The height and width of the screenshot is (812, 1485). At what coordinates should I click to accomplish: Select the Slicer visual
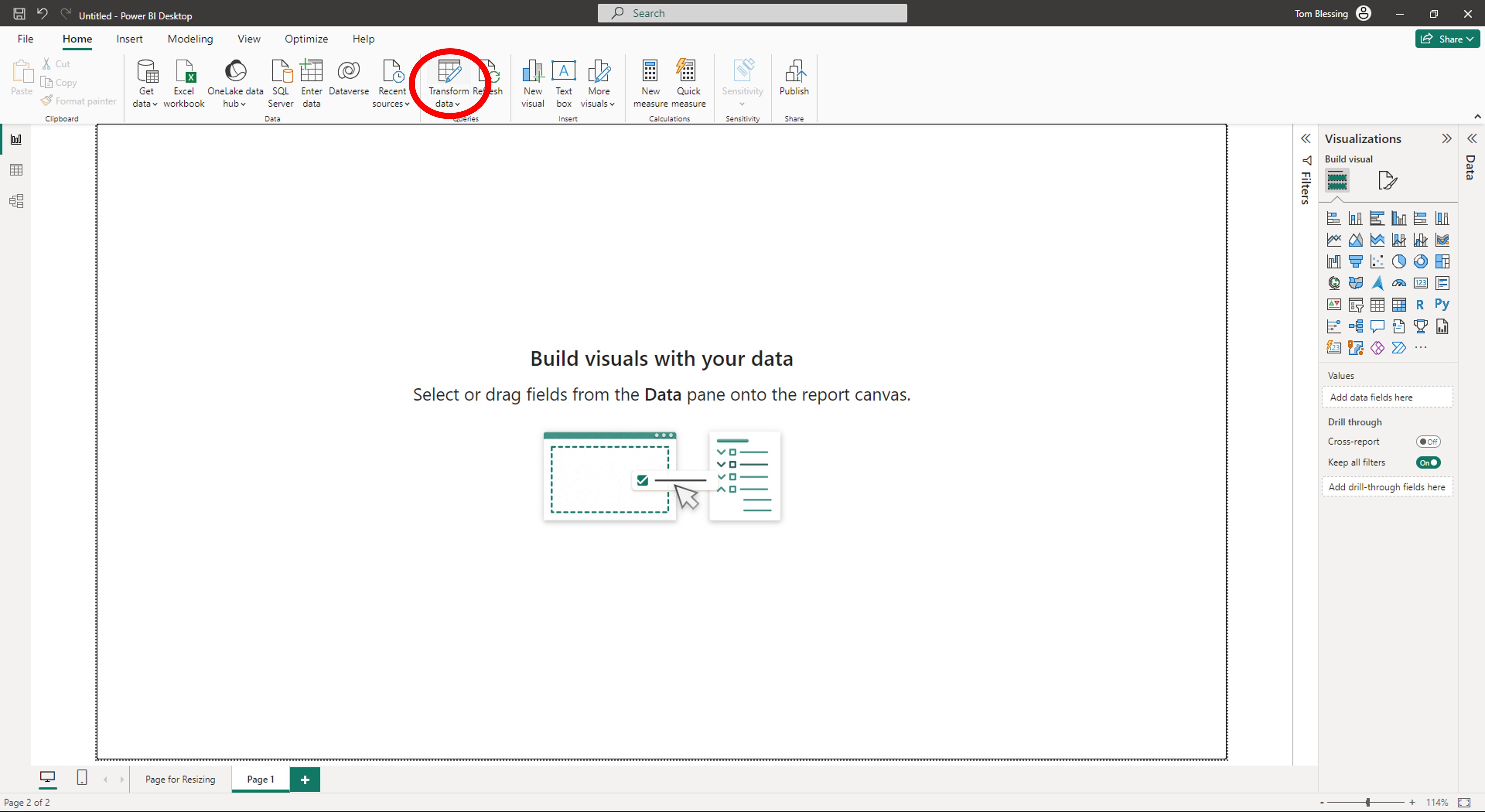coord(1356,304)
